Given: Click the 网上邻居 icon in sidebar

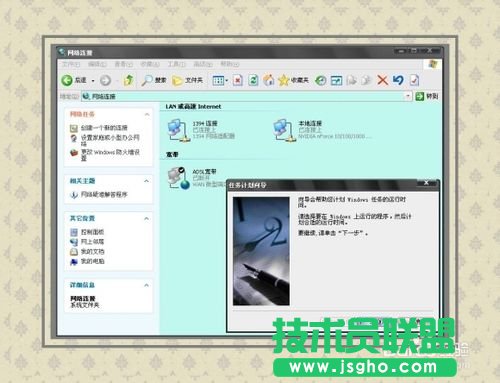Looking at the screenshot, I should pyautogui.click(x=74, y=242).
